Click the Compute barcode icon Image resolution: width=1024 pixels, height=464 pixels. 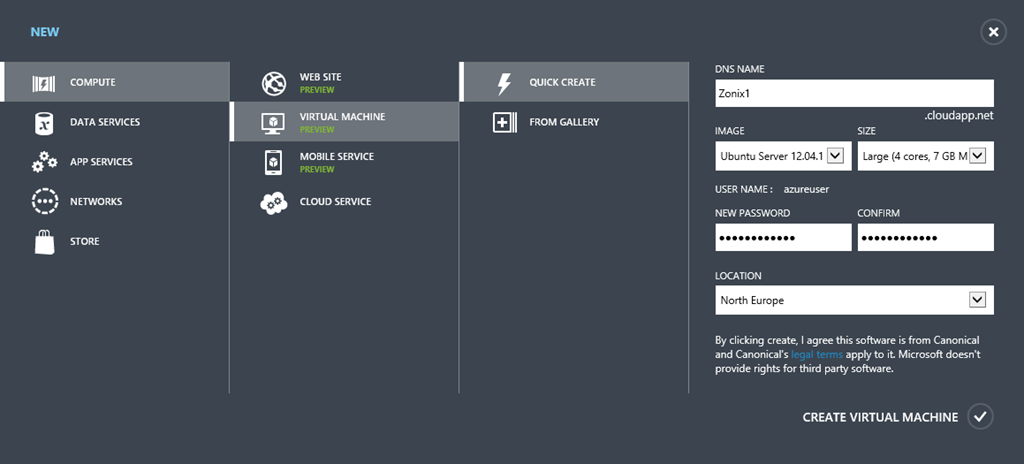tap(44, 82)
